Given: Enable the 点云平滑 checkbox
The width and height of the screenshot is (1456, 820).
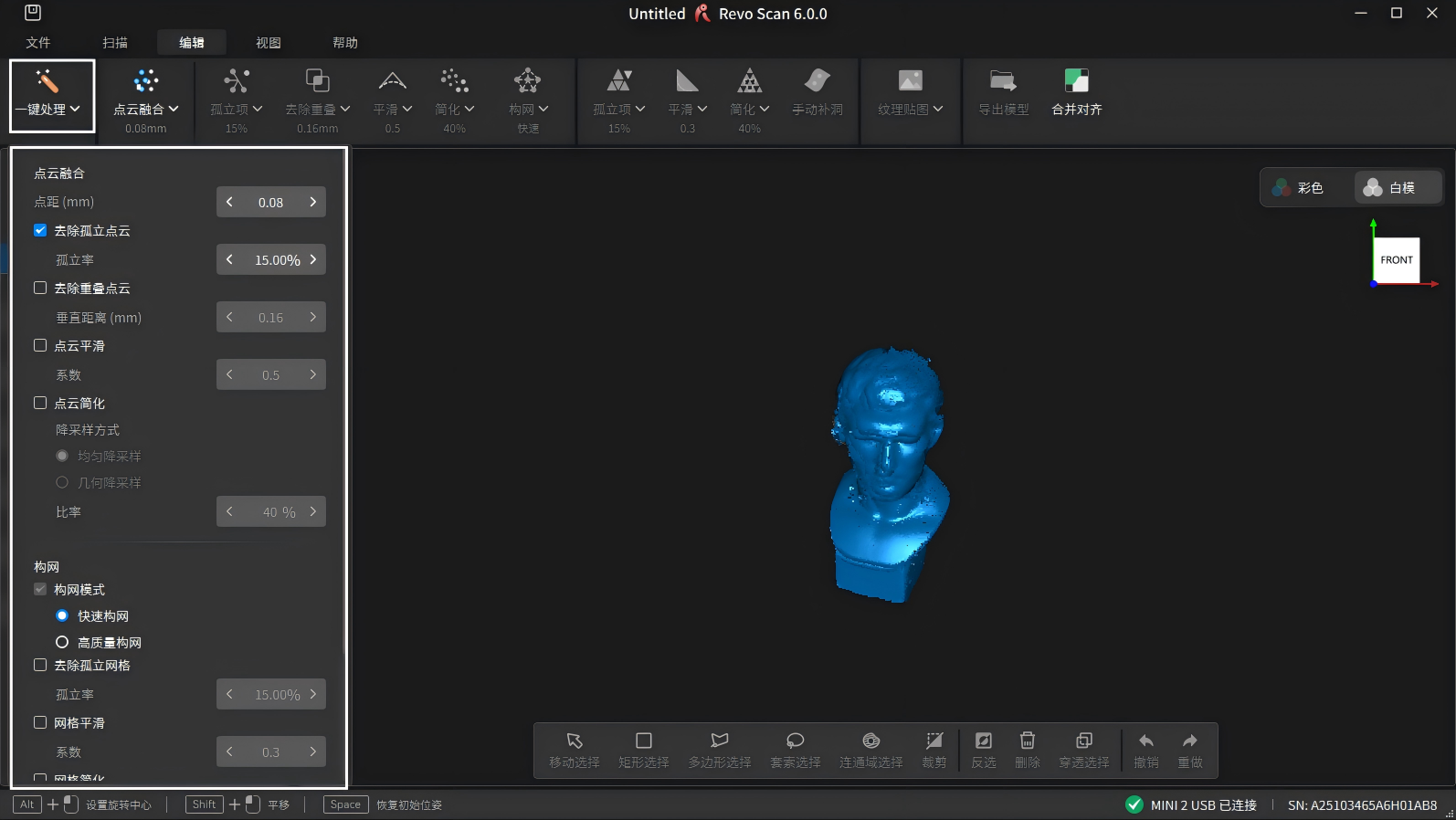Looking at the screenshot, I should coord(40,345).
